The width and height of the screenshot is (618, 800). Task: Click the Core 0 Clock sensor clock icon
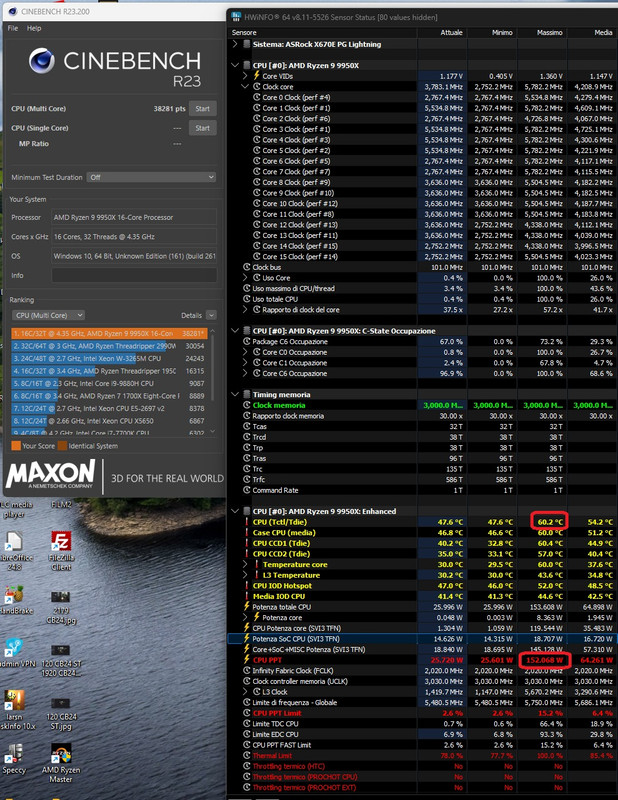point(257,97)
